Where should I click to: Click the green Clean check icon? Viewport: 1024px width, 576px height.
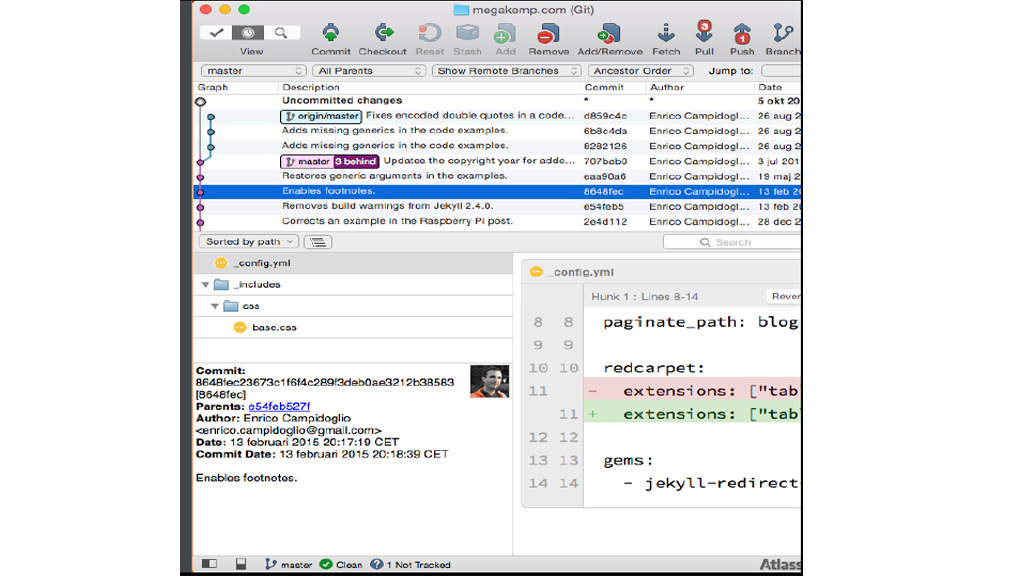tap(326, 564)
